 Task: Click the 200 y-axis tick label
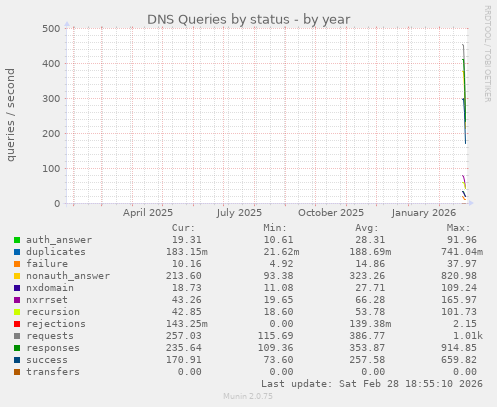(51, 134)
